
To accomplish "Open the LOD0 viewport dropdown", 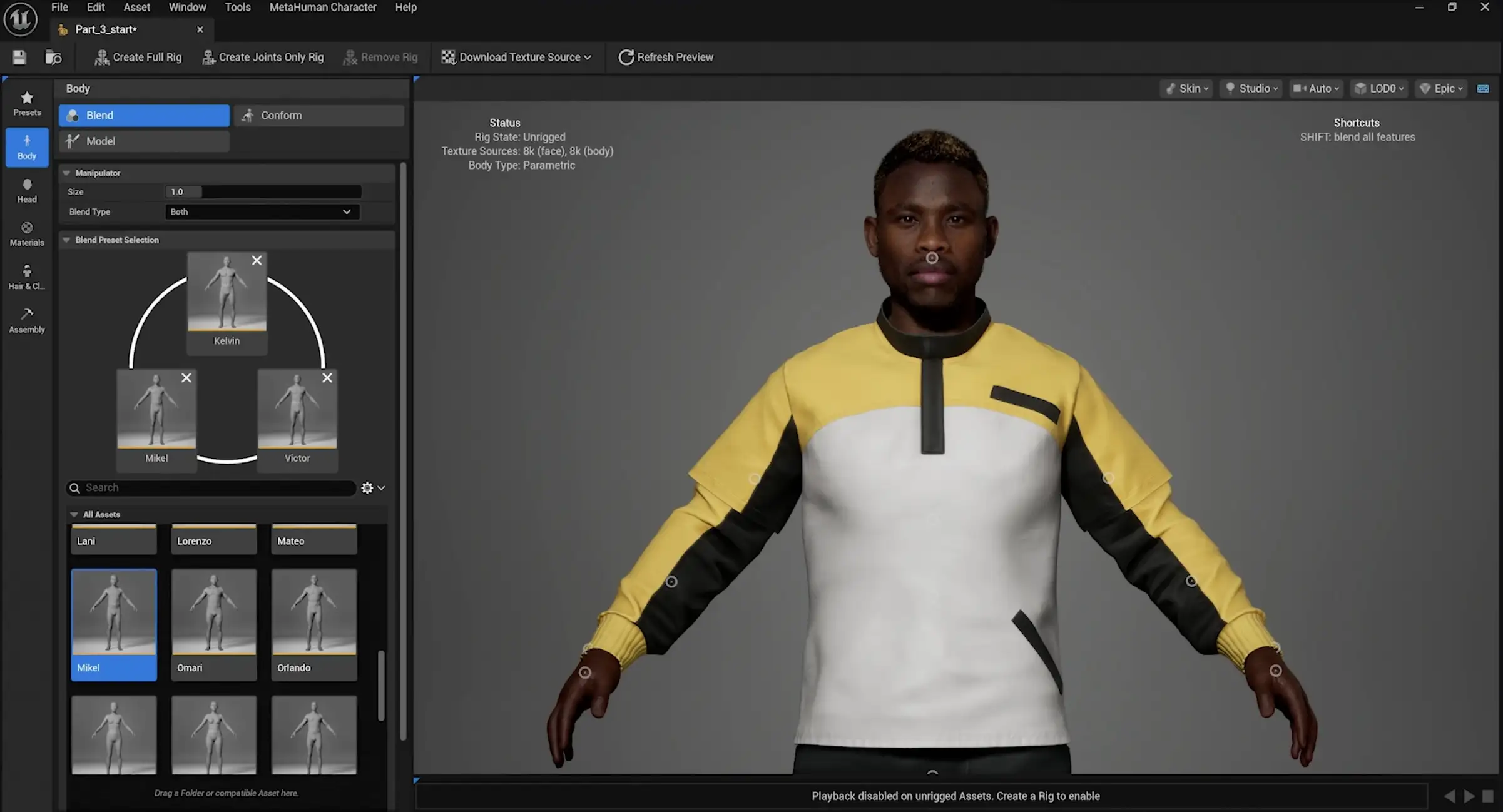I will pos(1380,88).
